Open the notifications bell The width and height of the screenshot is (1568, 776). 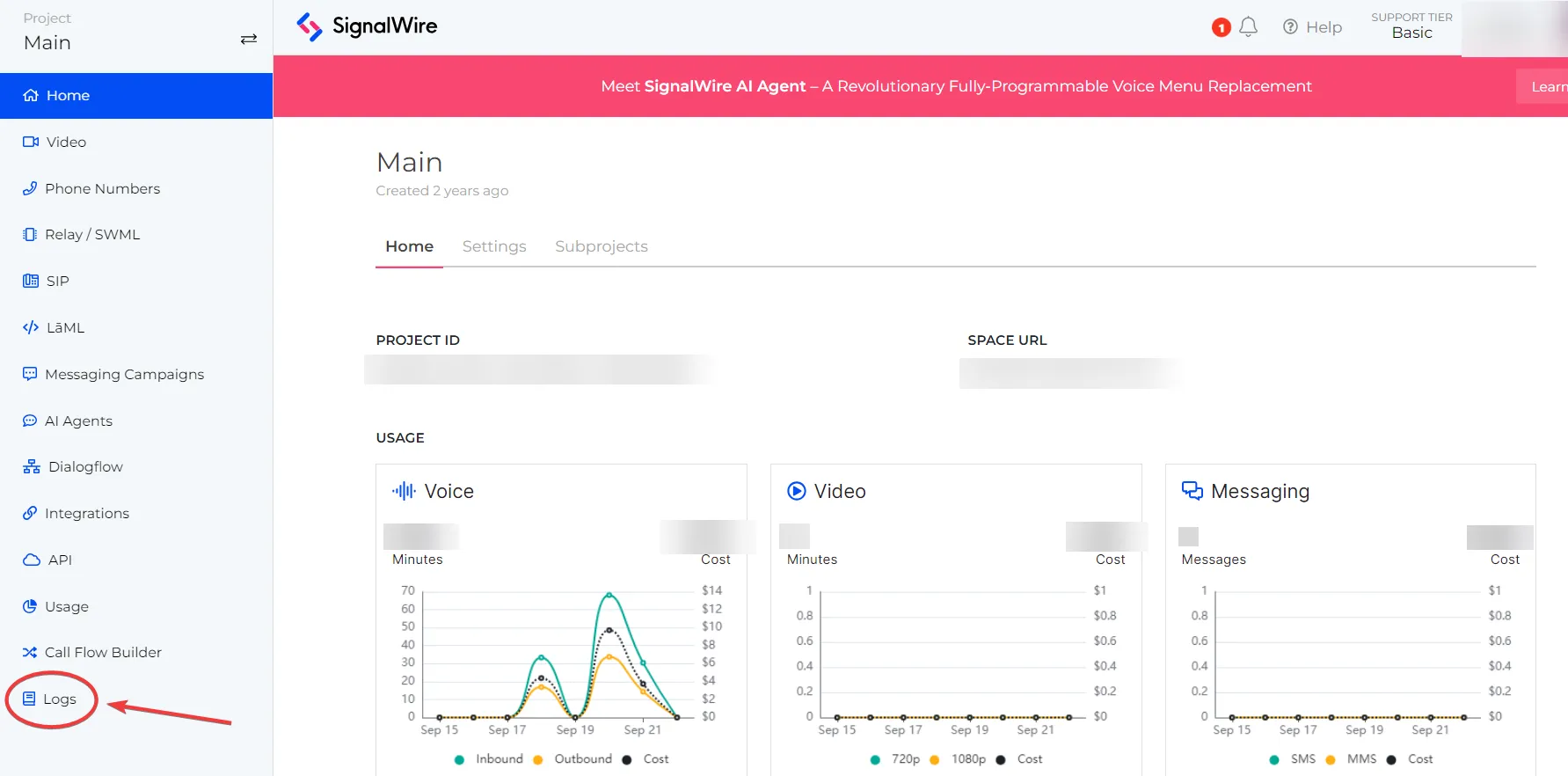pyautogui.click(x=1248, y=27)
